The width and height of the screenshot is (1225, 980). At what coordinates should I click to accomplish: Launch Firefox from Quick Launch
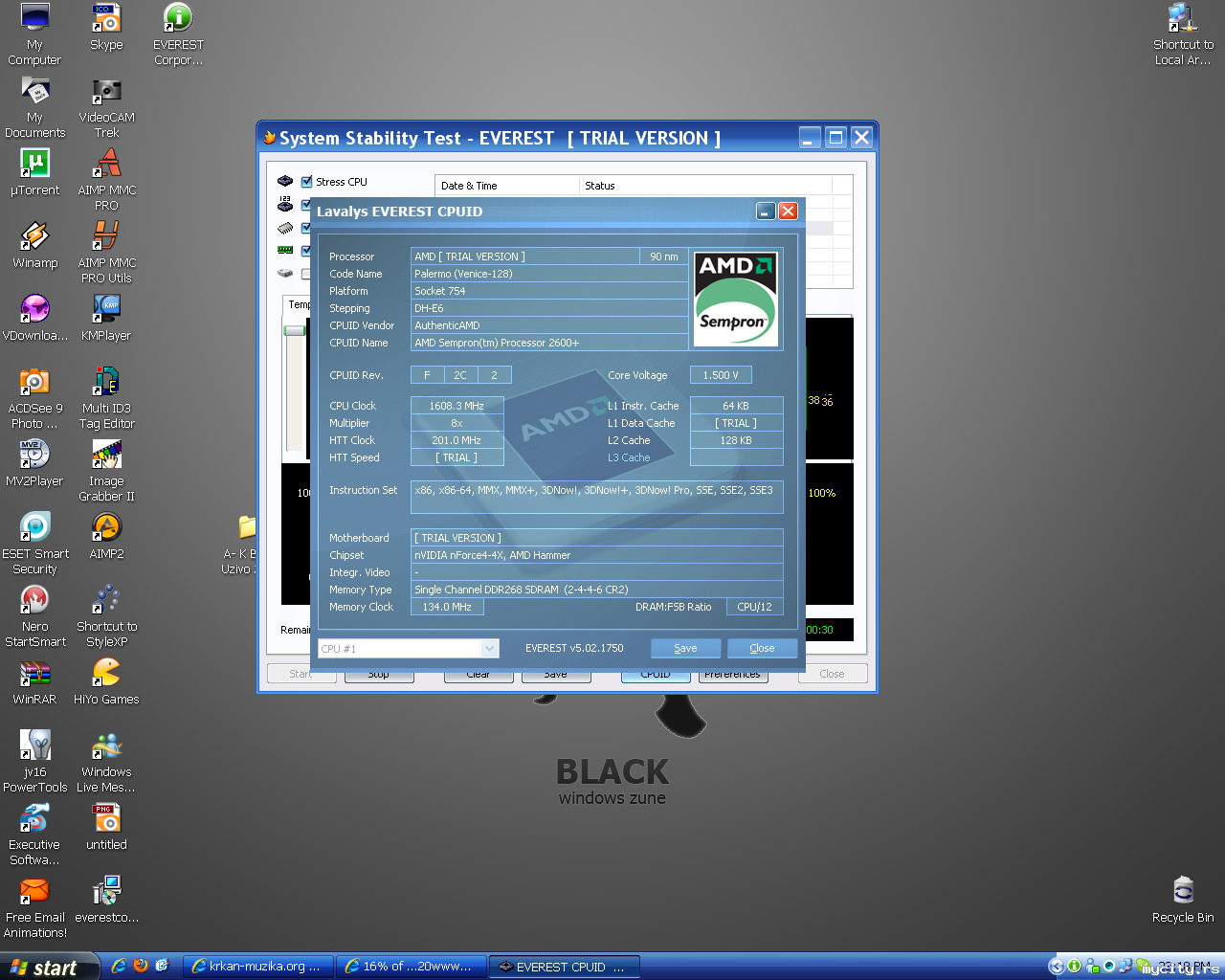(x=141, y=967)
